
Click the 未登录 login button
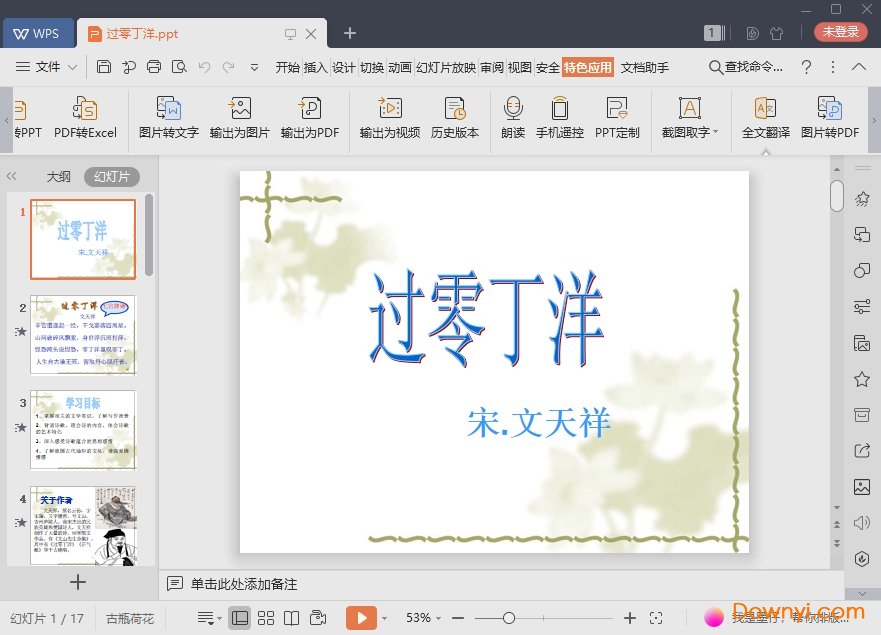pos(840,31)
